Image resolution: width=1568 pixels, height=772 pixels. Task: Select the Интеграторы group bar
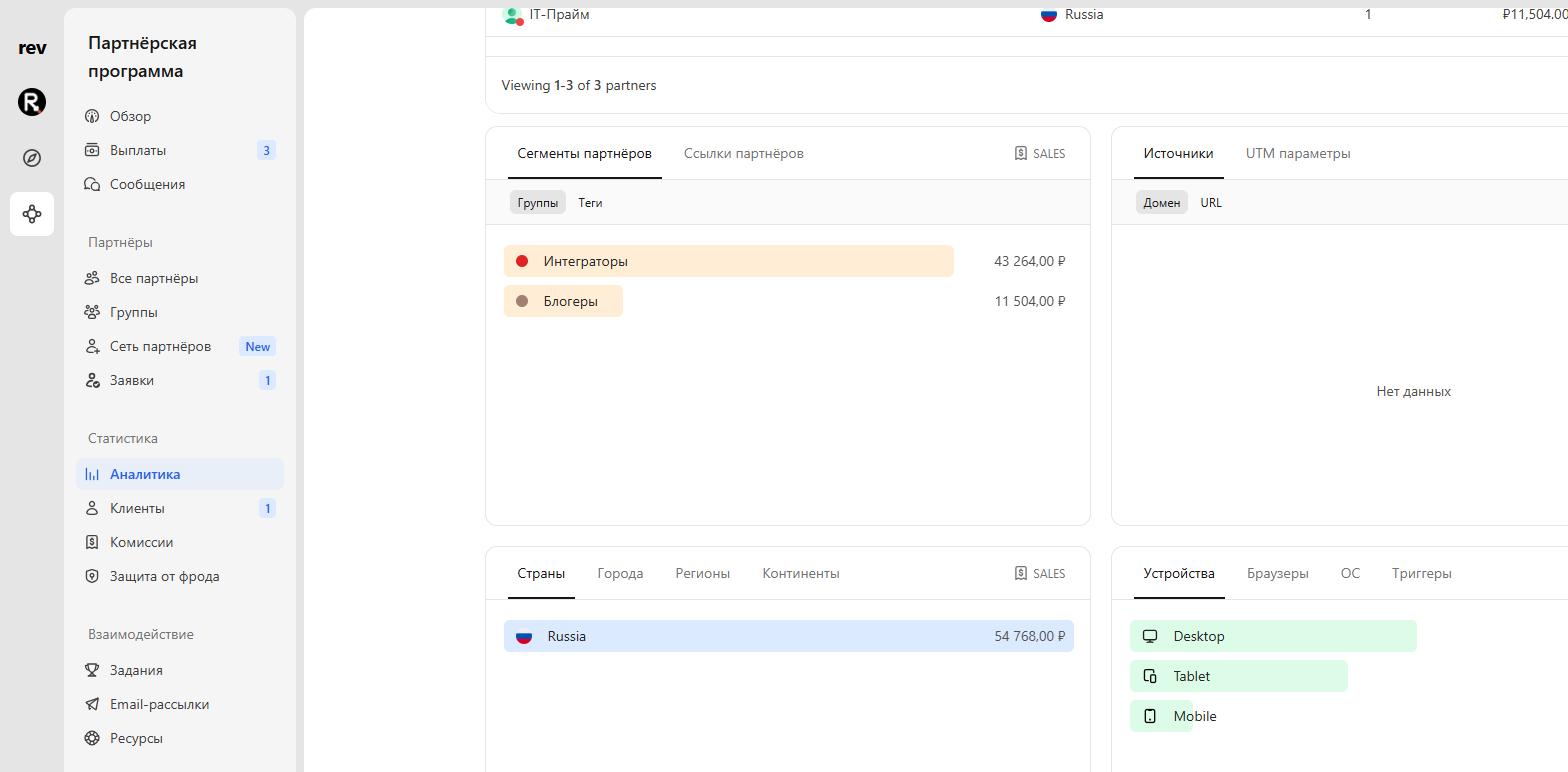(x=729, y=261)
